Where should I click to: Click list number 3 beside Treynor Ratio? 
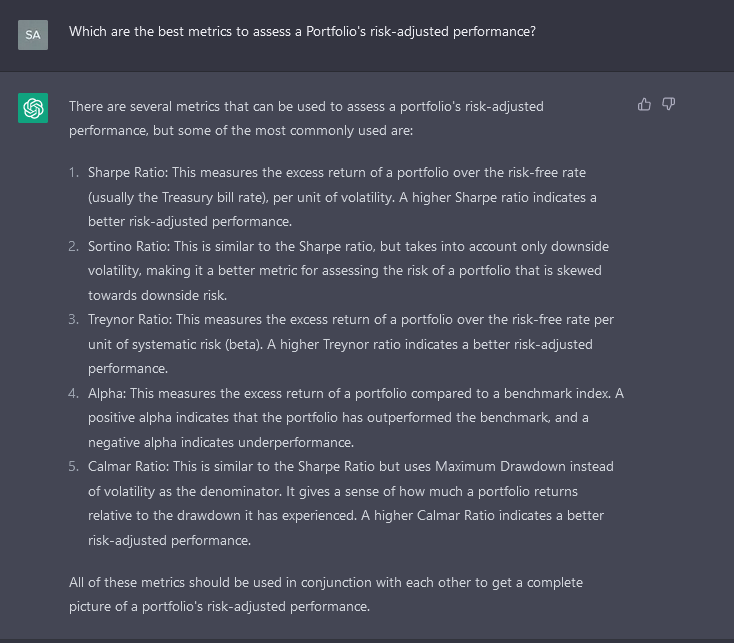tap(74, 320)
